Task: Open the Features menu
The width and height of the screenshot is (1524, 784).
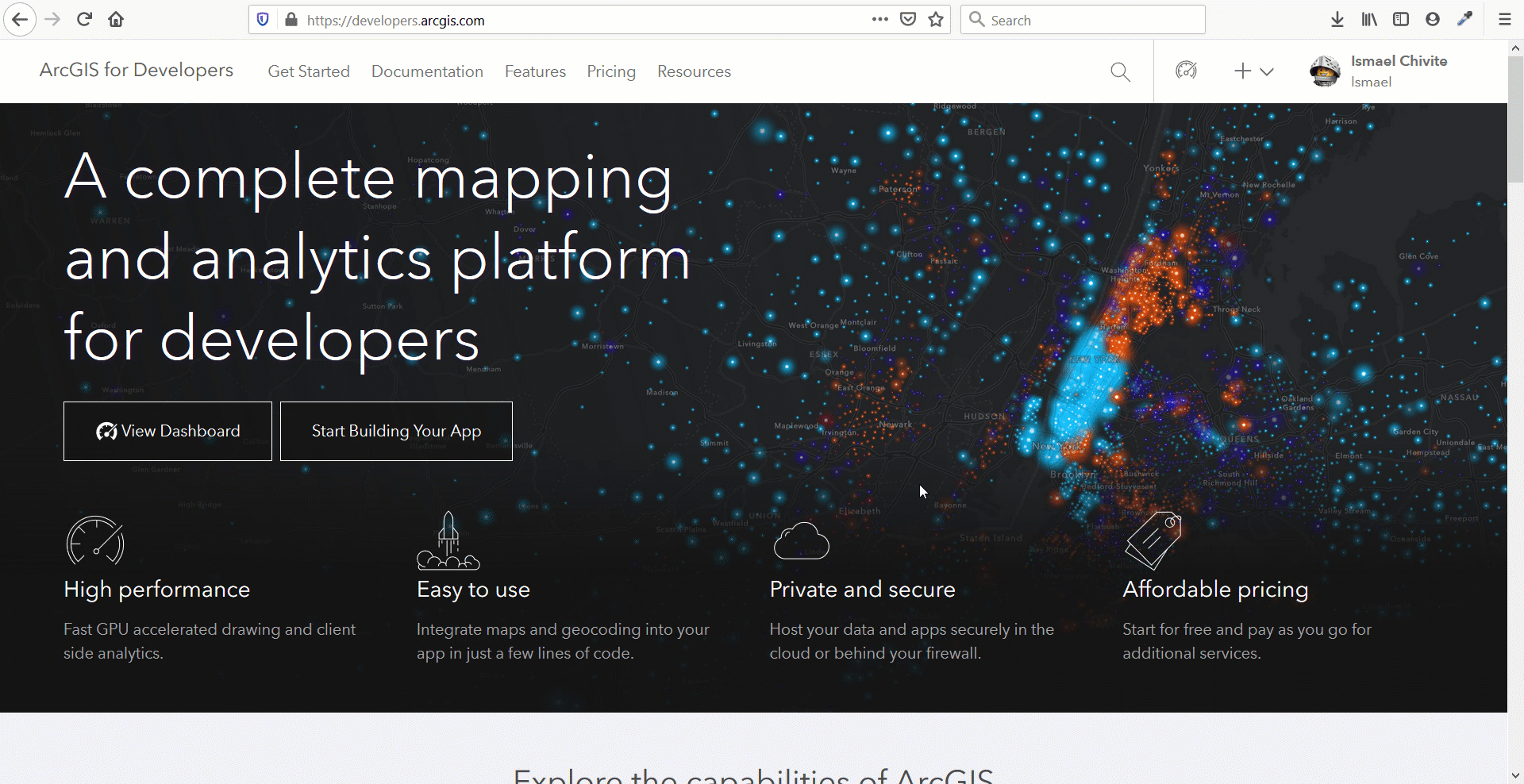Action: click(535, 71)
